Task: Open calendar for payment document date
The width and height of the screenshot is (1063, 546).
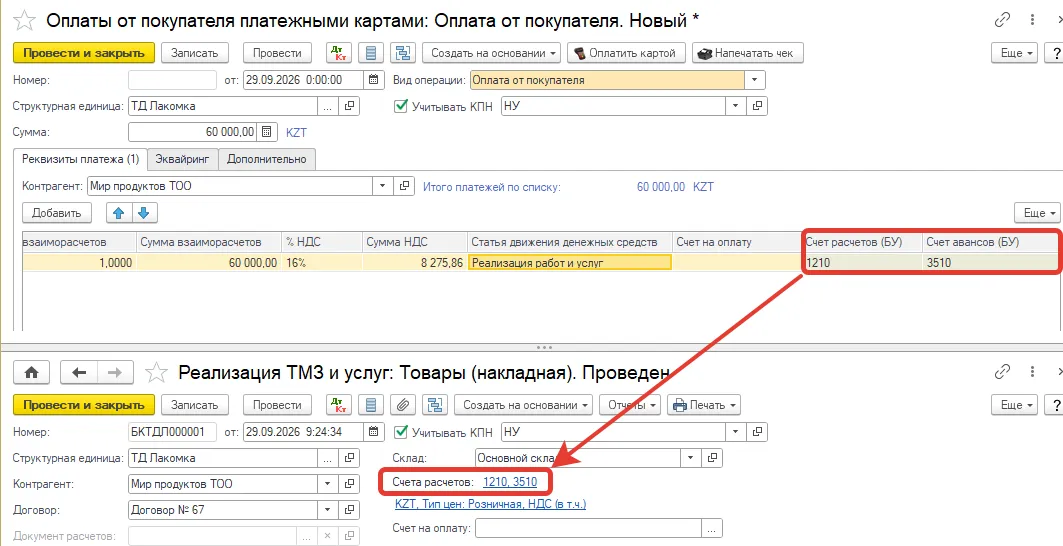Action: [x=374, y=79]
